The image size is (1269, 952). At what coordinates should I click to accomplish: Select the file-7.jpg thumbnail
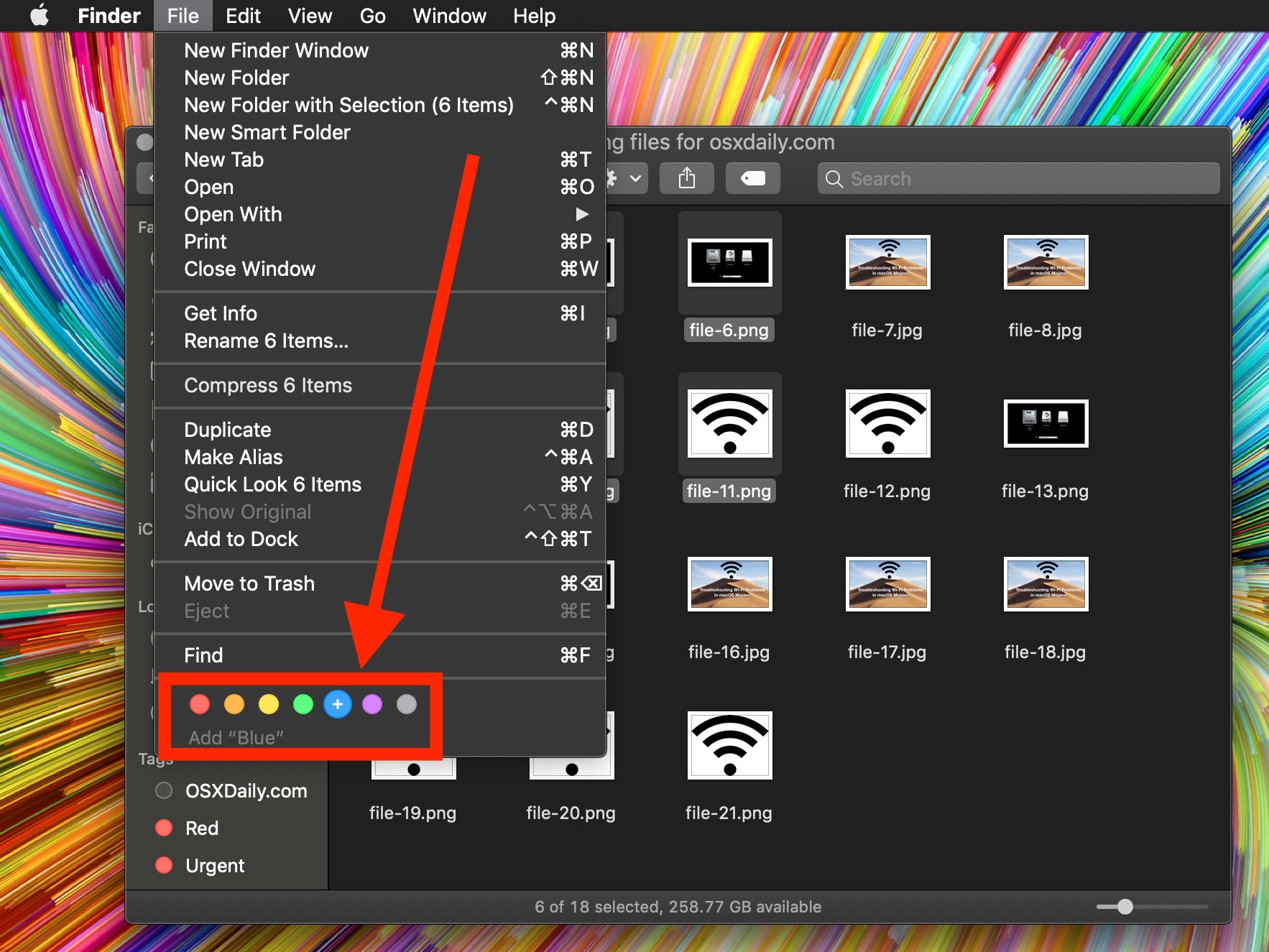(887, 262)
